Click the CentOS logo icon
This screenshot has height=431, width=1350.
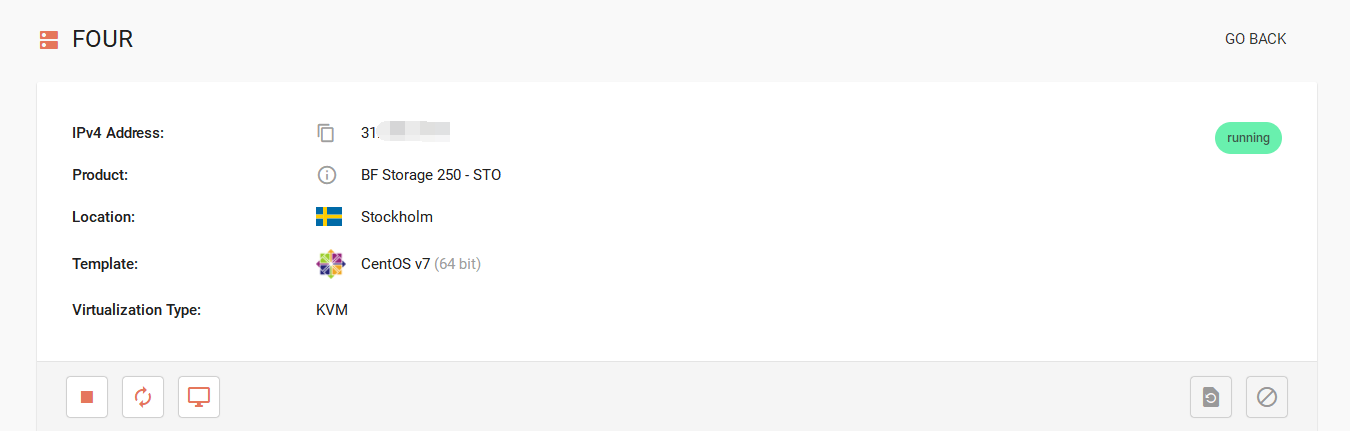coord(330,264)
